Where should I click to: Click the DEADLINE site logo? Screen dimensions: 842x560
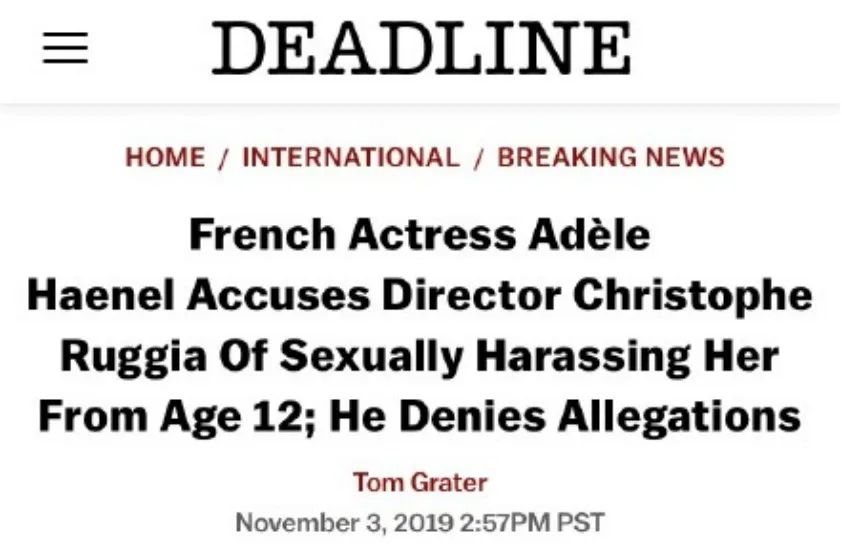pyautogui.click(x=421, y=47)
